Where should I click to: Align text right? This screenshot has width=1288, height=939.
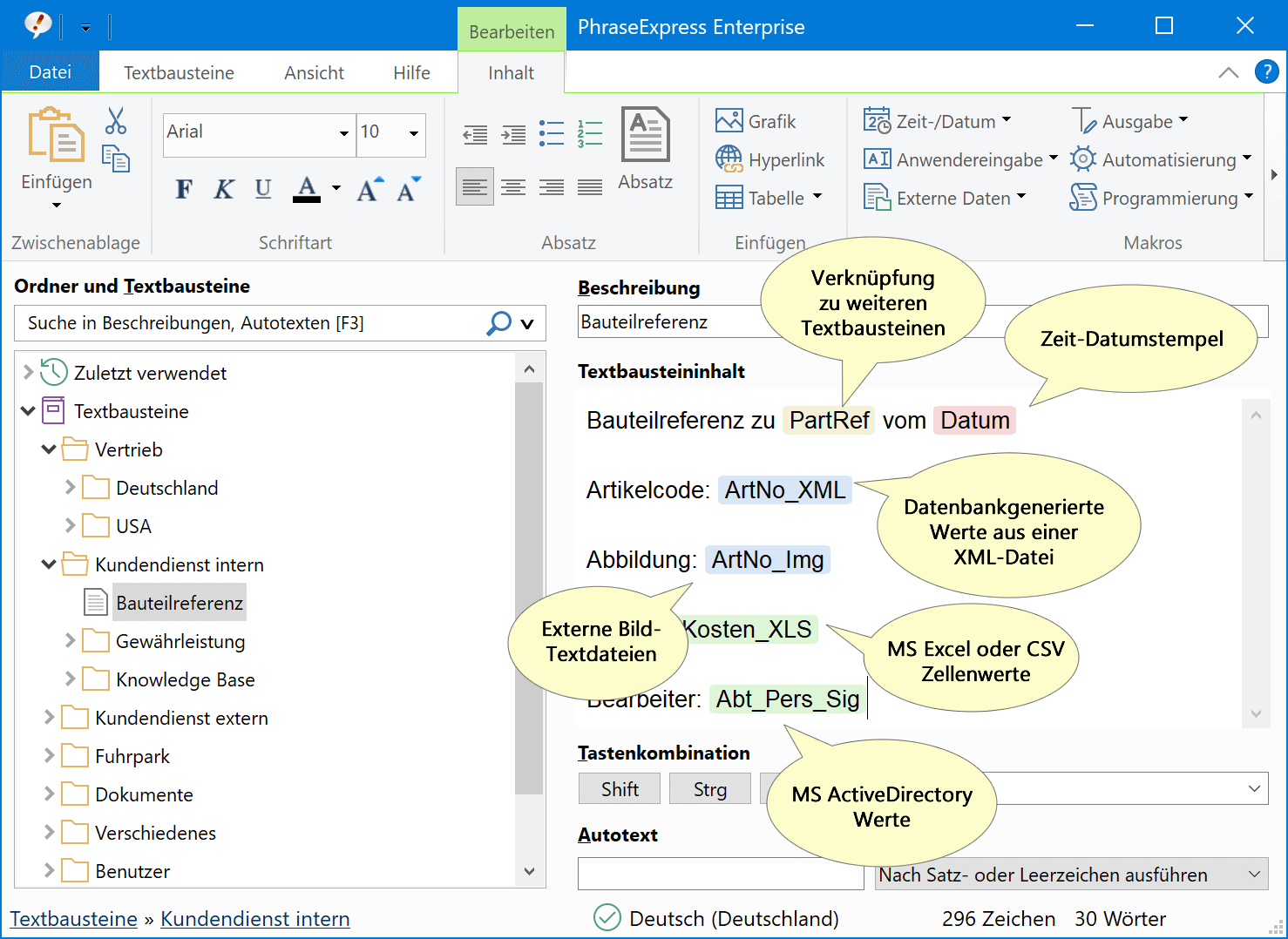552,186
